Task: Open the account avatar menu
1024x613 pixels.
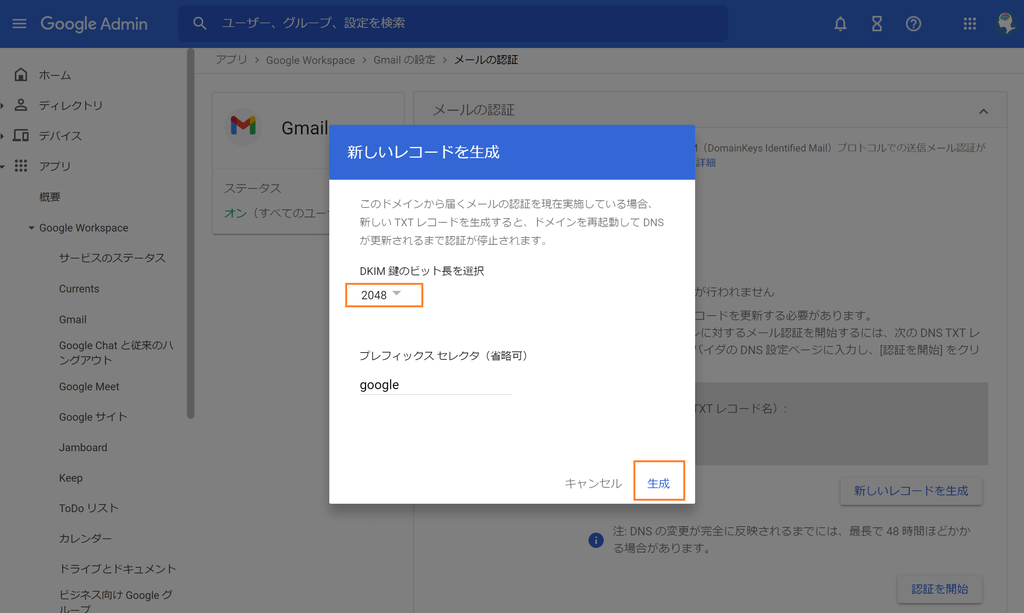Action: pyautogui.click(x=1006, y=24)
